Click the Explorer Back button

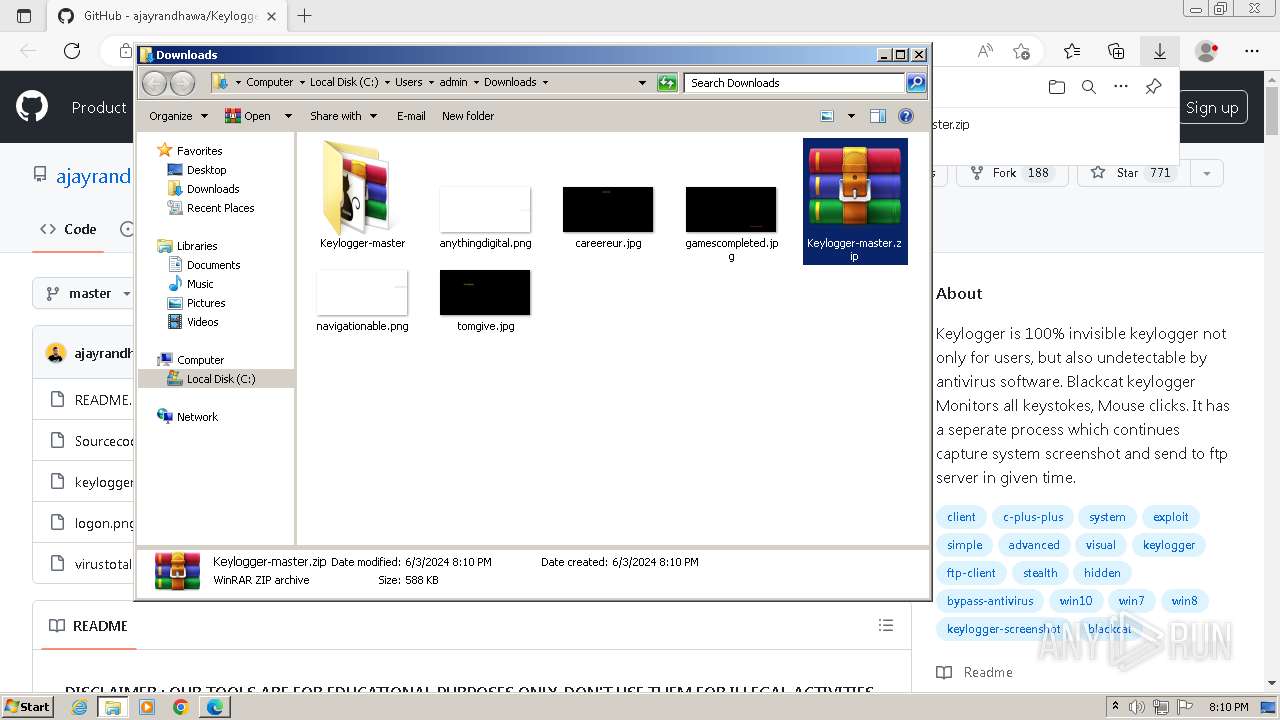pos(155,83)
